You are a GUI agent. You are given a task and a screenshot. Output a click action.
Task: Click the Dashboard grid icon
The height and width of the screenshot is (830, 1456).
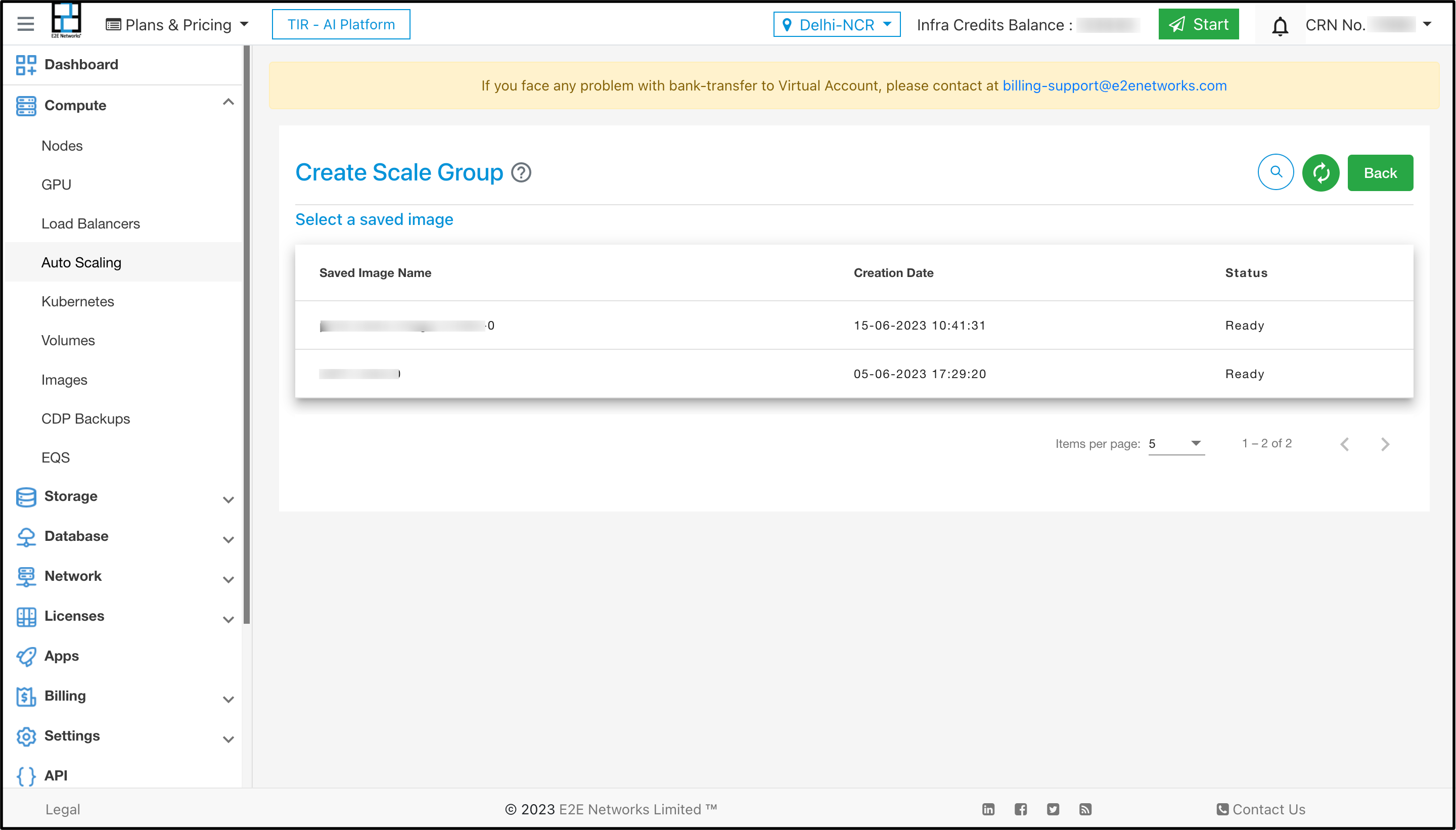coord(26,64)
